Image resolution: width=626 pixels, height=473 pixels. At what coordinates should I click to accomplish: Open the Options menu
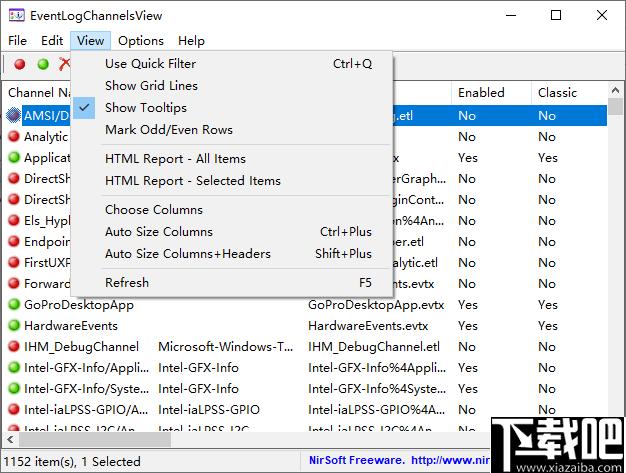tap(141, 41)
